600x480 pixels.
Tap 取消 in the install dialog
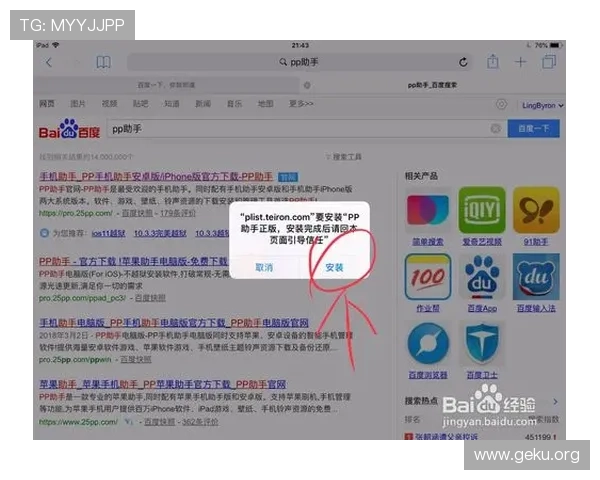pos(264,267)
